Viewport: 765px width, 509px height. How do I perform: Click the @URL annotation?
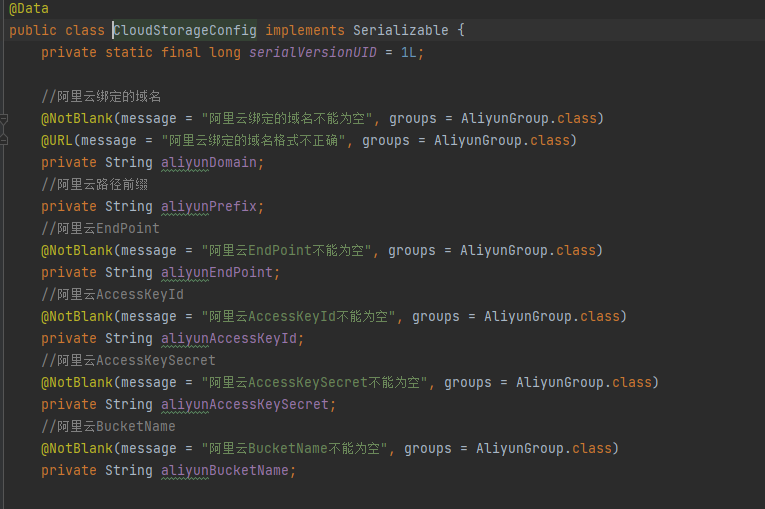57,141
